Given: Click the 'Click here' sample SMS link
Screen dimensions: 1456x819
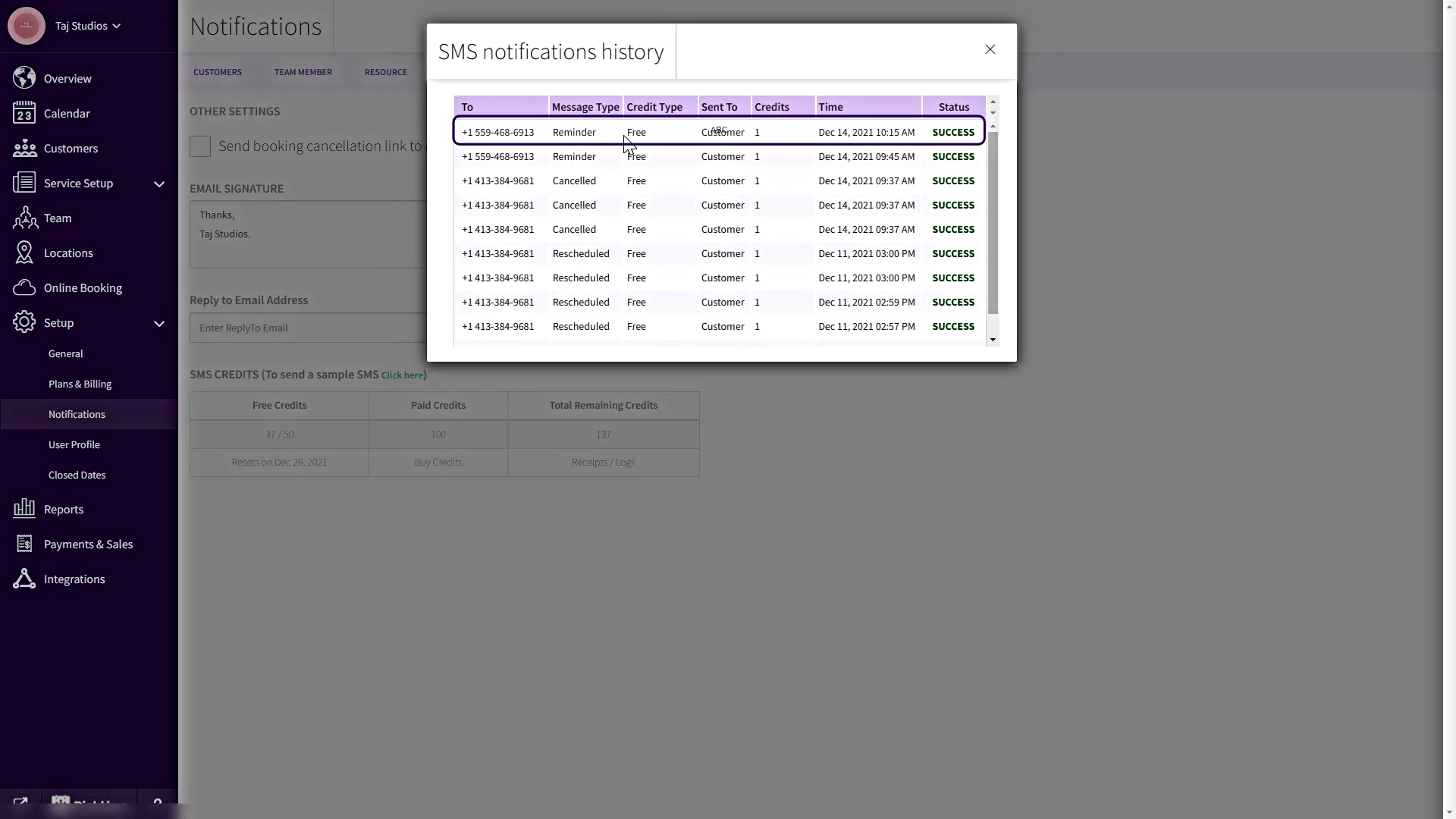Looking at the screenshot, I should click(x=402, y=375).
